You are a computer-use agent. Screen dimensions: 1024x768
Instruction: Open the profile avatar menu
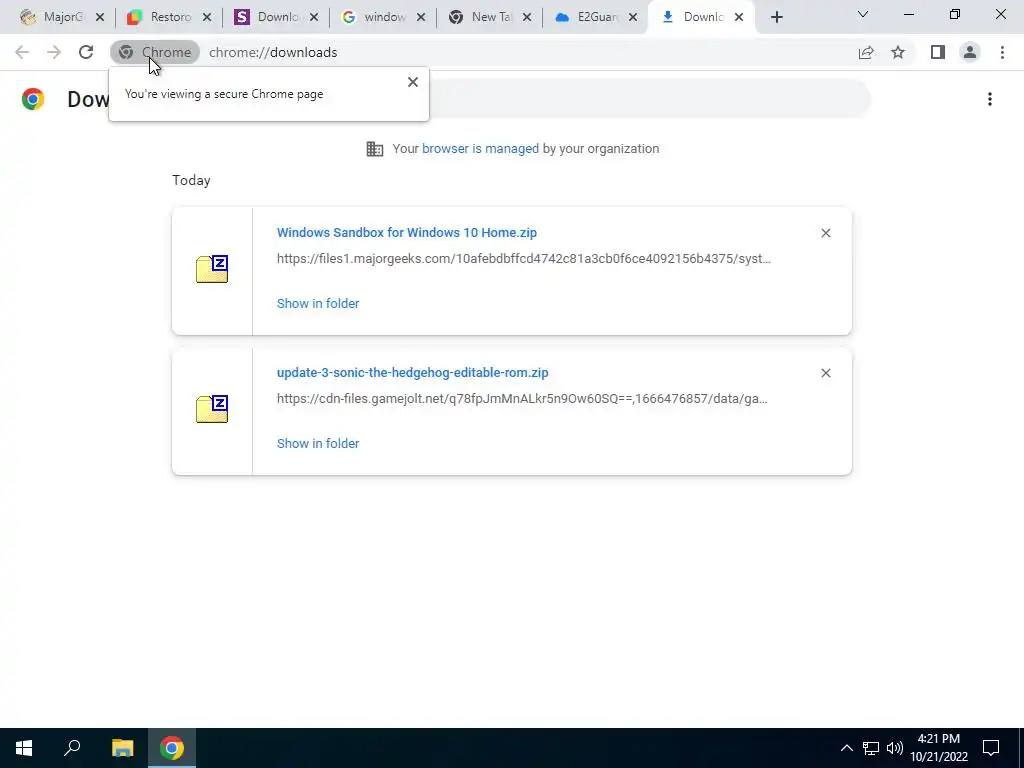point(970,52)
